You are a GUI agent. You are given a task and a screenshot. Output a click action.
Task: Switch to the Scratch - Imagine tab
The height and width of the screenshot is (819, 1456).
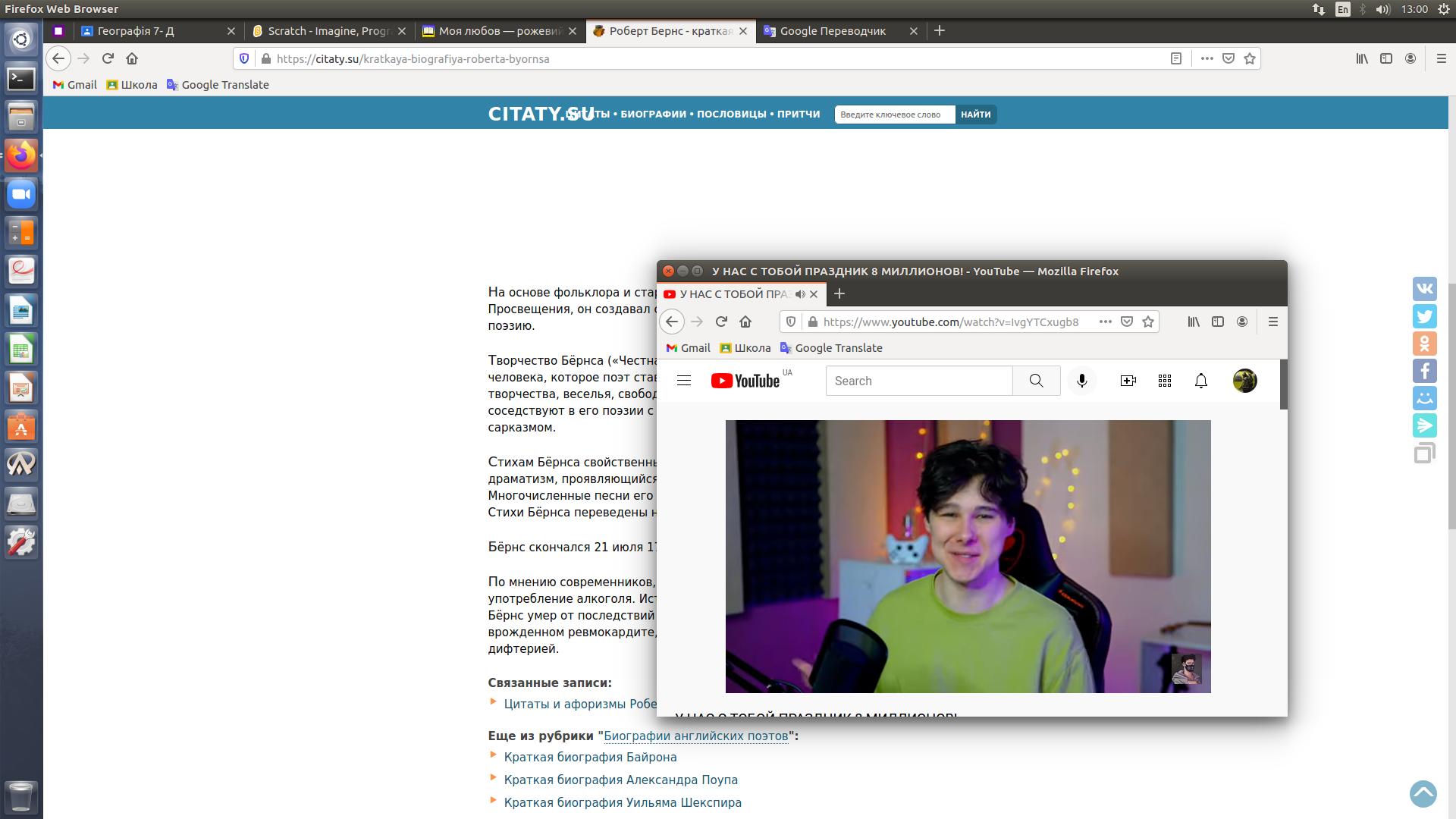[328, 31]
